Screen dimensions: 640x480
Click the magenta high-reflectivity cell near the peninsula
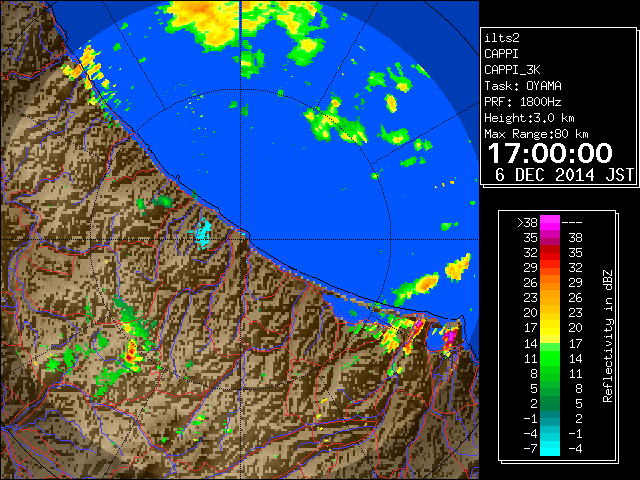[x=449, y=338]
